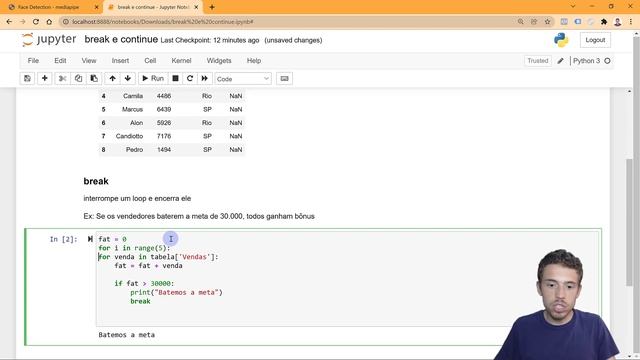Click the Vendas value 7176
The image size is (640, 360).
pyautogui.click(x=164, y=136)
